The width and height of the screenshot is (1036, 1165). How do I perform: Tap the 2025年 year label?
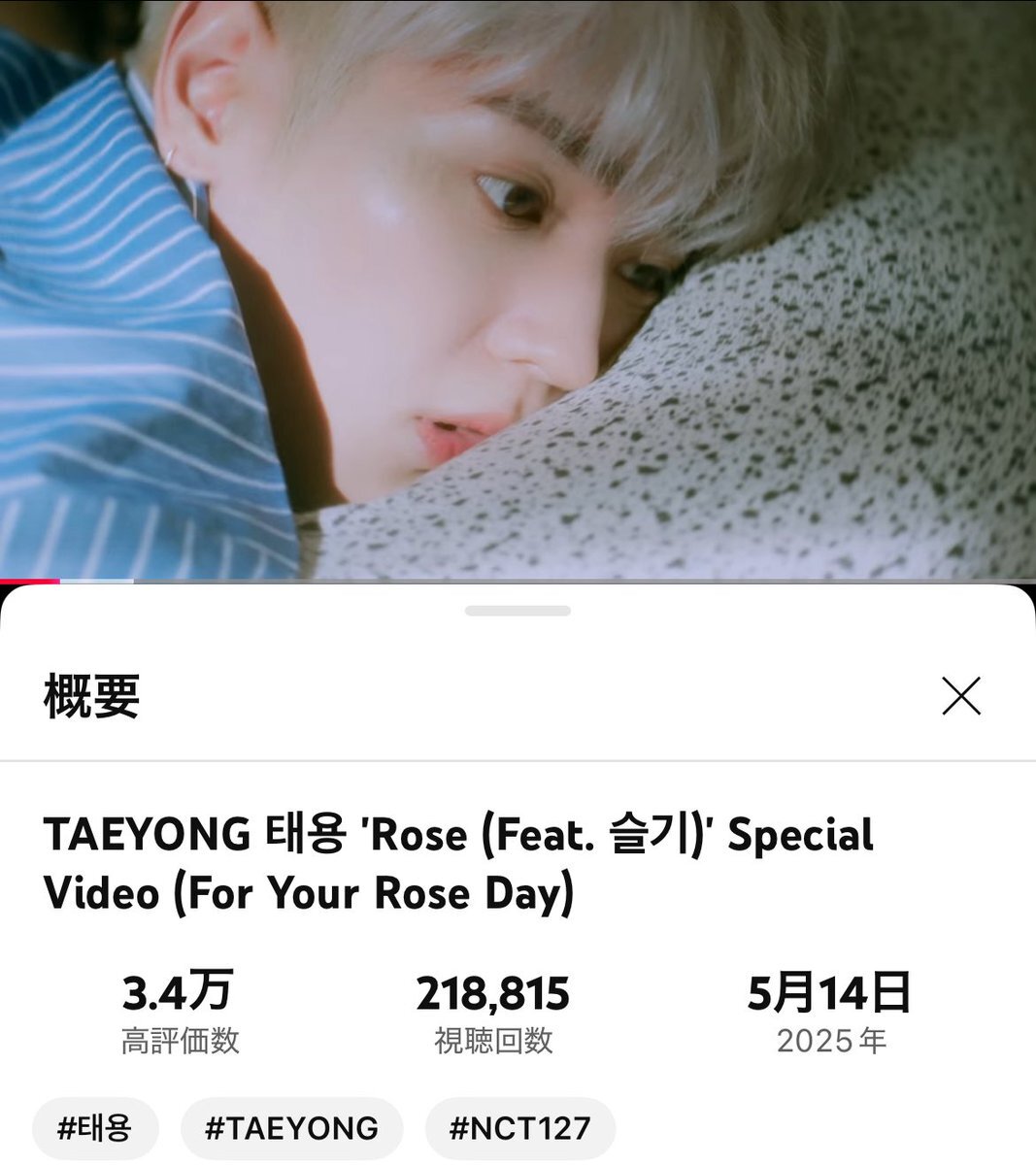[831, 1041]
